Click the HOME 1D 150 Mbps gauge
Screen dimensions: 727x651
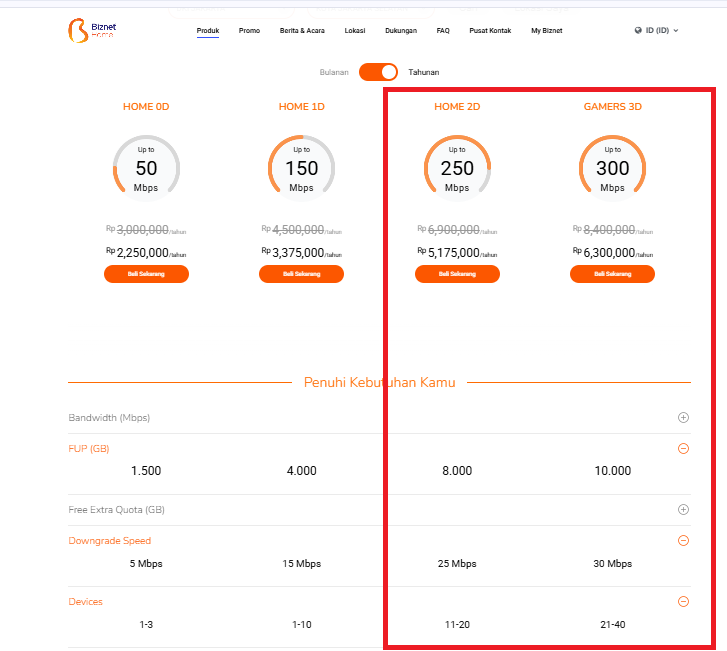click(301, 168)
